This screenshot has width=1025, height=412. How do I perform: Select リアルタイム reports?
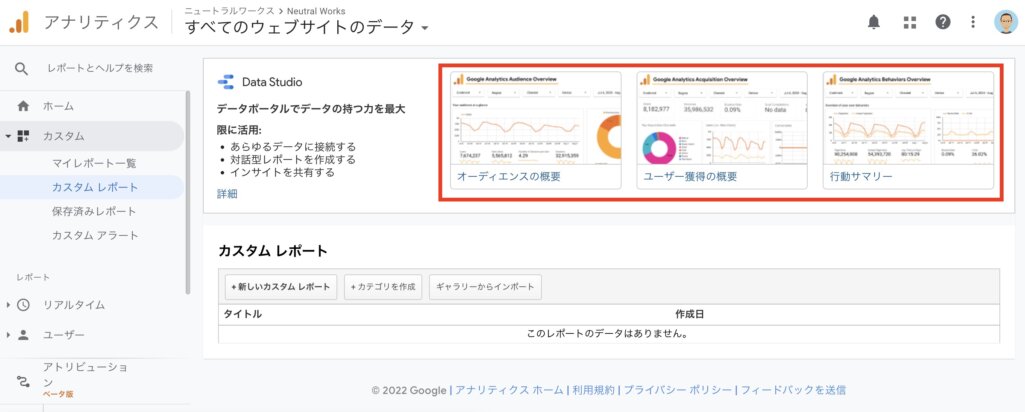(74, 305)
